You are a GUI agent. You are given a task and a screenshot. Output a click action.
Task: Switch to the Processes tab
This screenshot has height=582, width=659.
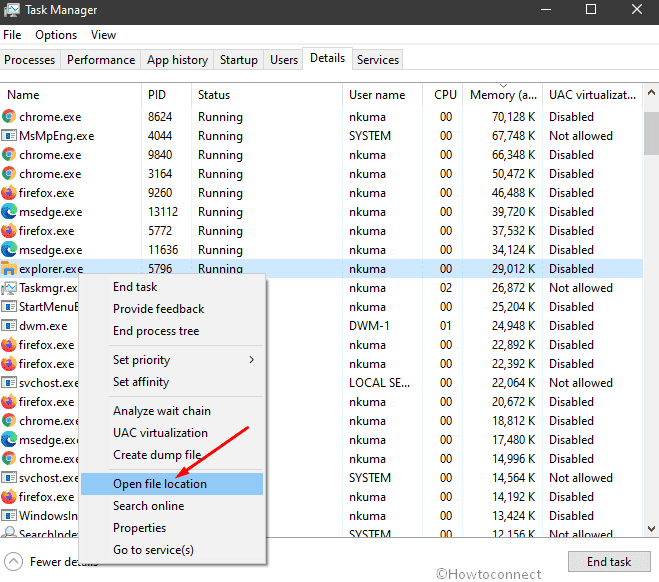click(29, 60)
